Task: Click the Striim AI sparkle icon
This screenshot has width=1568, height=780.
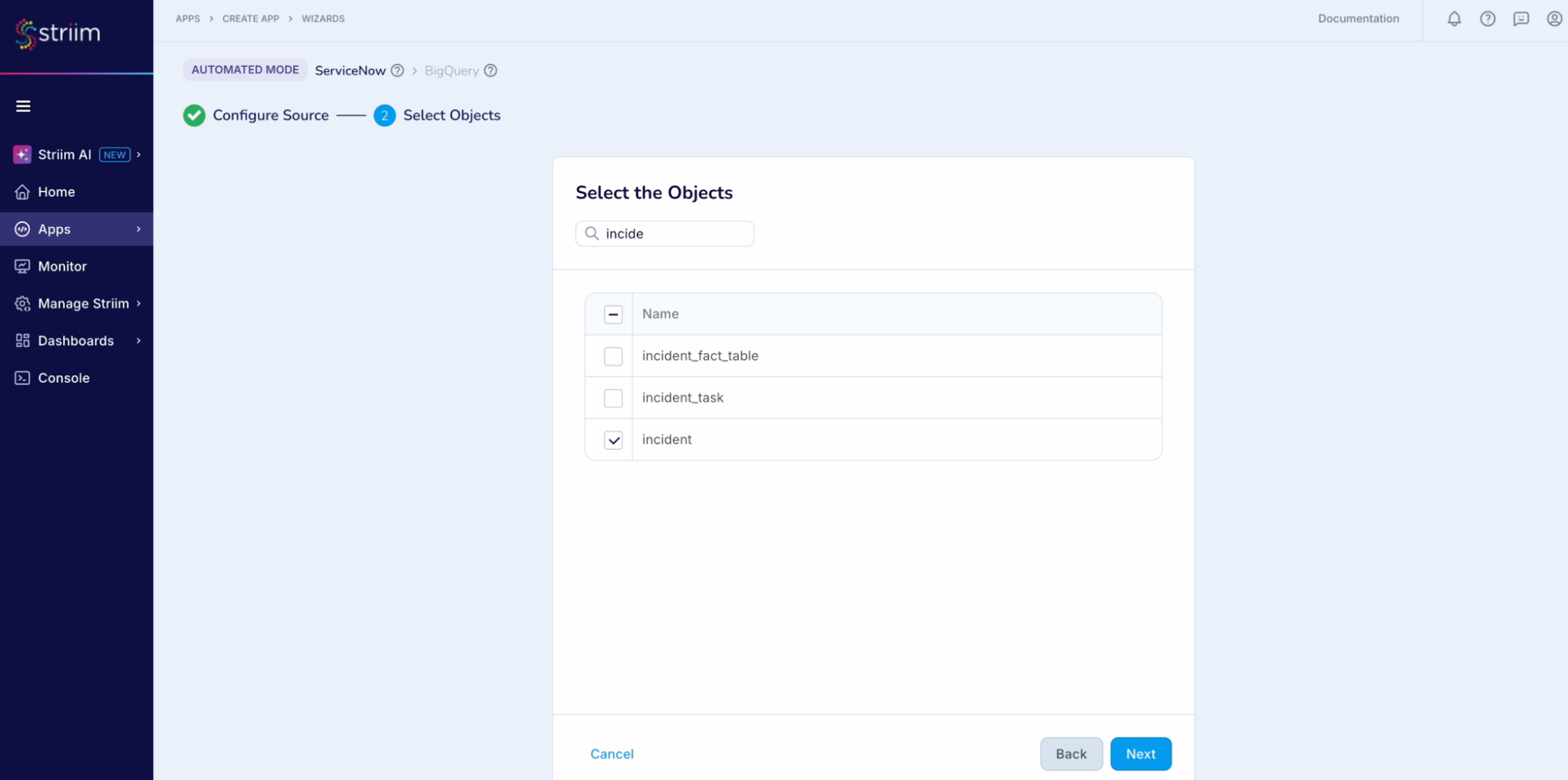Action: pyautogui.click(x=22, y=155)
